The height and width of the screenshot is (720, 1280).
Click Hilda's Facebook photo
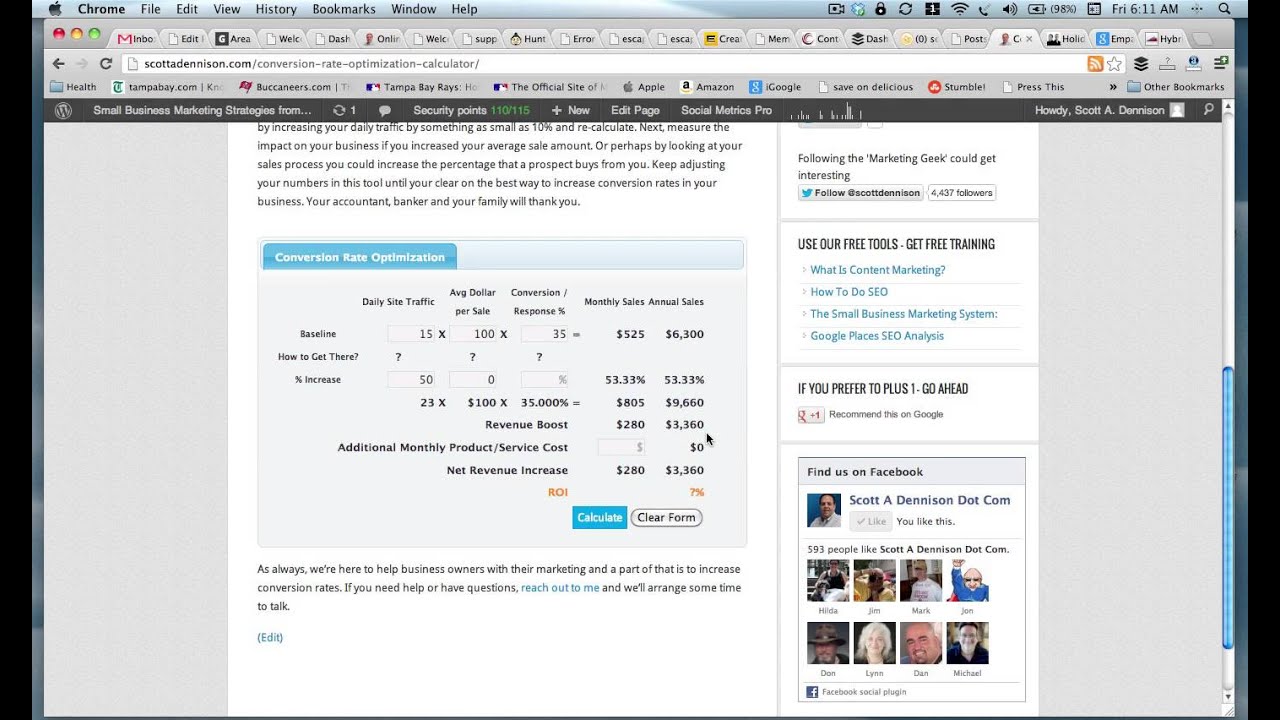(x=828, y=581)
